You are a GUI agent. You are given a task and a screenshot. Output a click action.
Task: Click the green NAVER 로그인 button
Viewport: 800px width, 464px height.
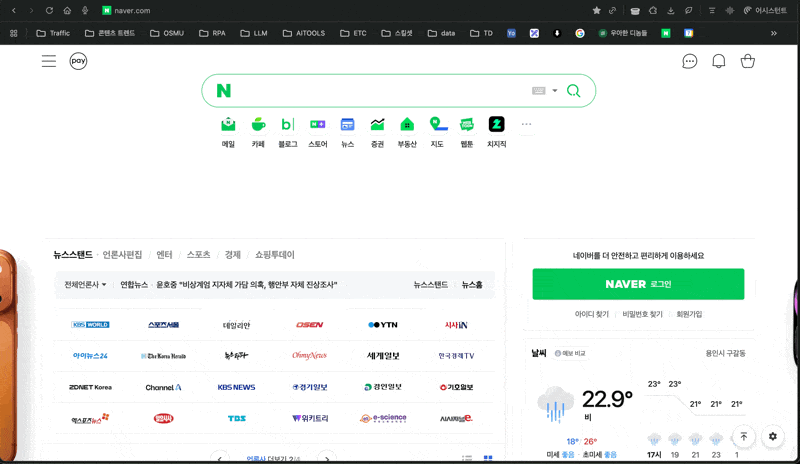(638, 284)
